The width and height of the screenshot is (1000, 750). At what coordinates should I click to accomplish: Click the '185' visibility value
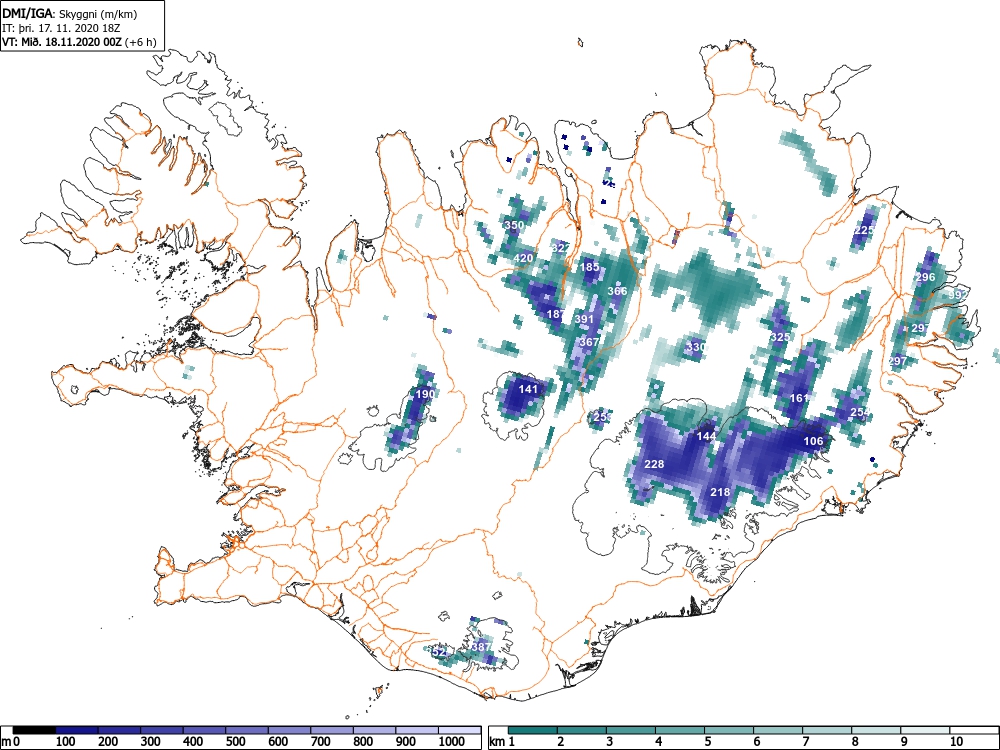coord(589,267)
